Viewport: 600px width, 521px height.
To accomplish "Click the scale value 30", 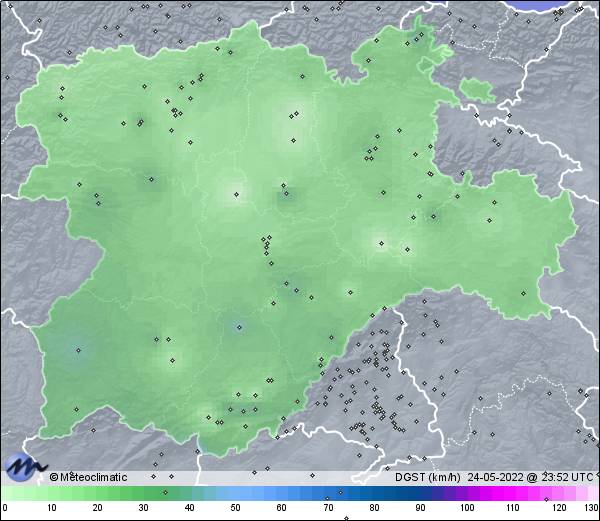I will [x=143, y=508].
